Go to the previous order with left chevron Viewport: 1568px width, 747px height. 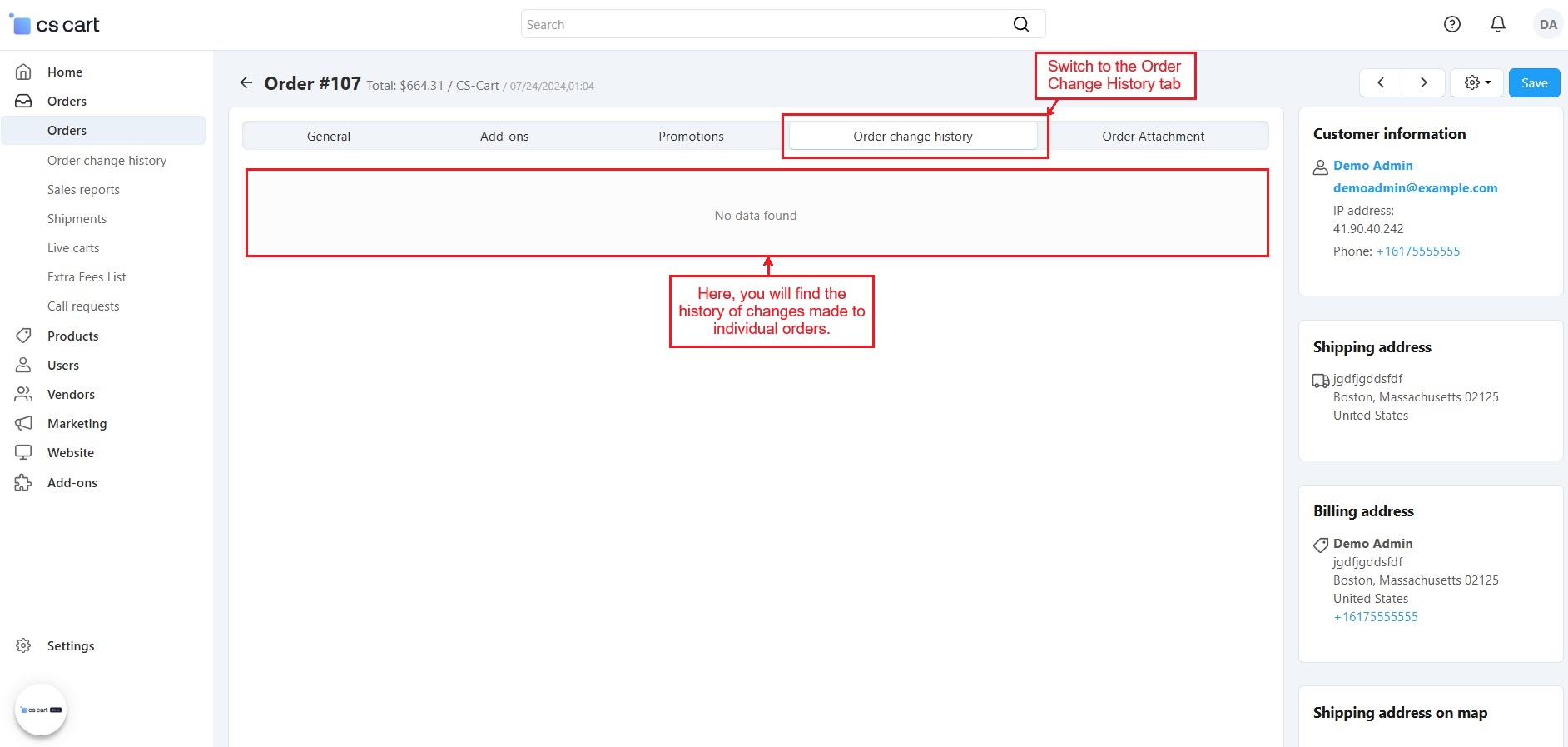(x=1381, y=82)
